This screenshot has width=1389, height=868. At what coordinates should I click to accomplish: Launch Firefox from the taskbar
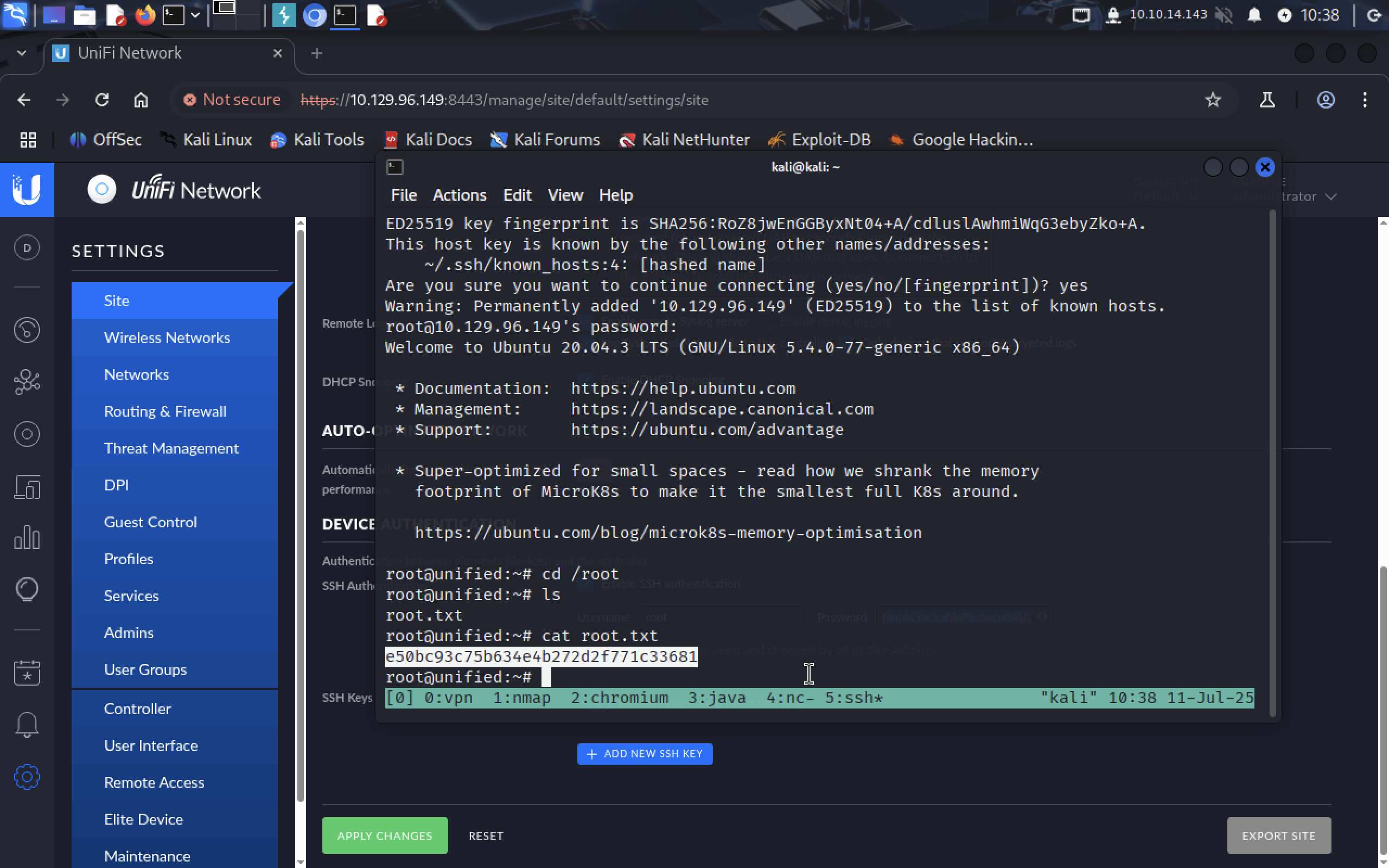coord(145,15)
